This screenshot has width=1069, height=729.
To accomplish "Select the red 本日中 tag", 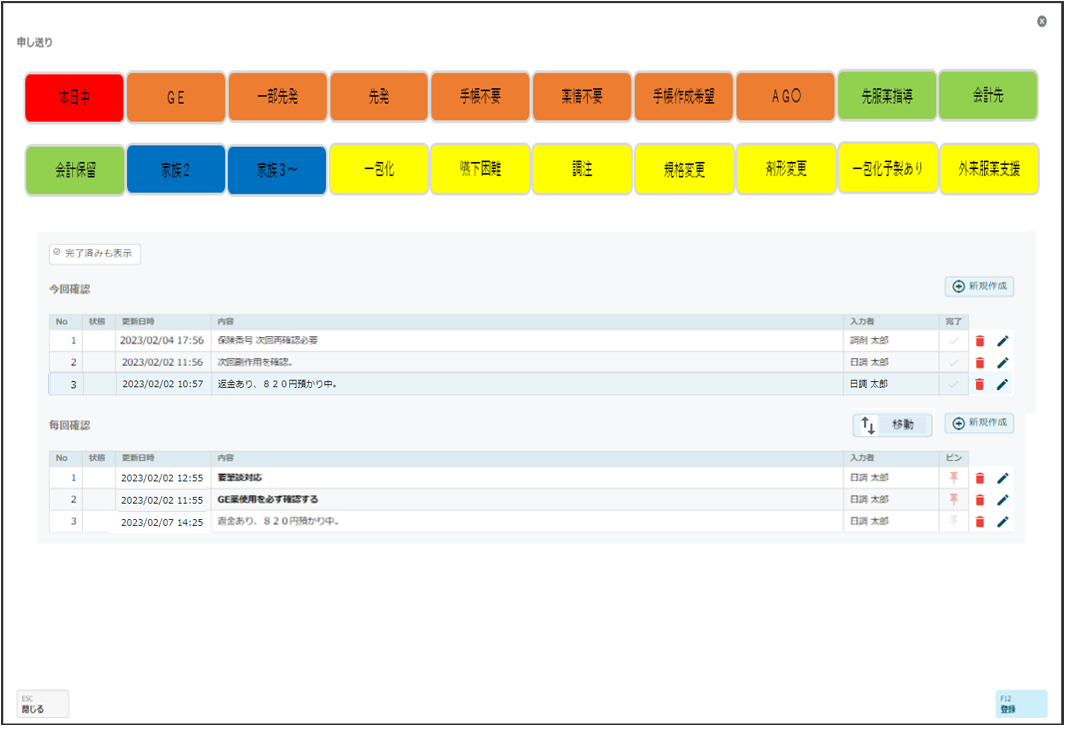I will pos(75,98).
